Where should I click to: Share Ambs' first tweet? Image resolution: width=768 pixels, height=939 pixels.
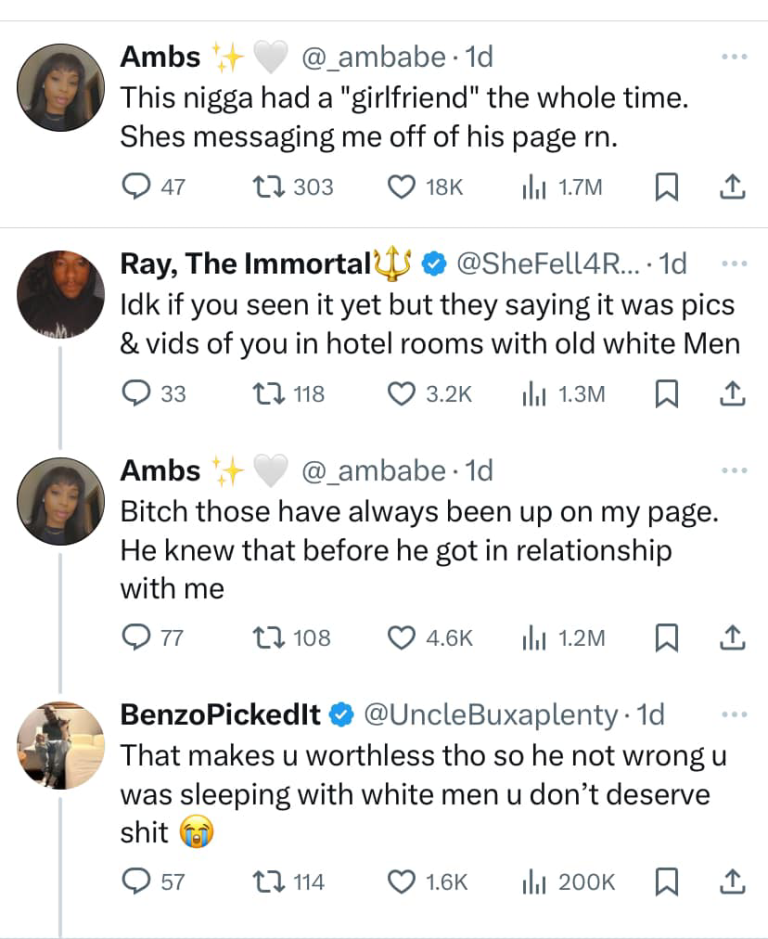point(733,187)
